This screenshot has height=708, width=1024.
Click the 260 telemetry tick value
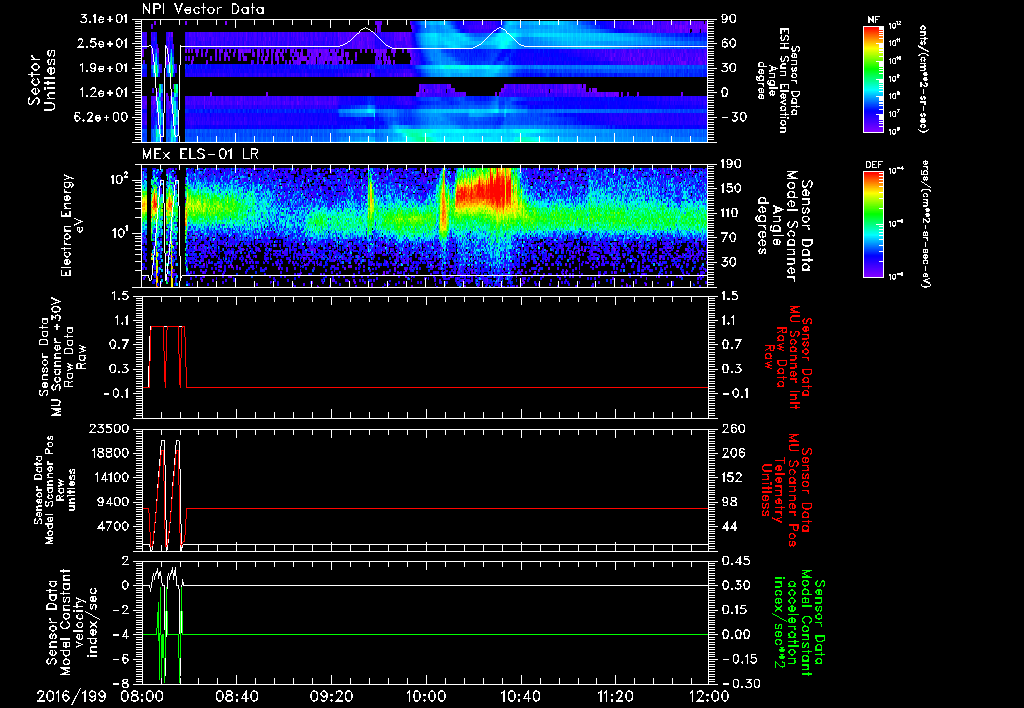click(x=733, y=429)
